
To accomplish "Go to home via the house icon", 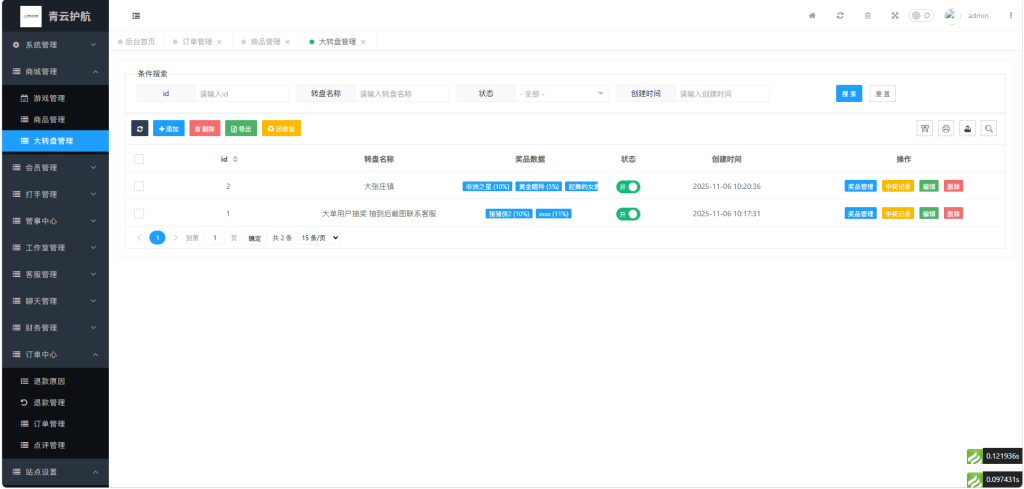I will tap(812, 16).
